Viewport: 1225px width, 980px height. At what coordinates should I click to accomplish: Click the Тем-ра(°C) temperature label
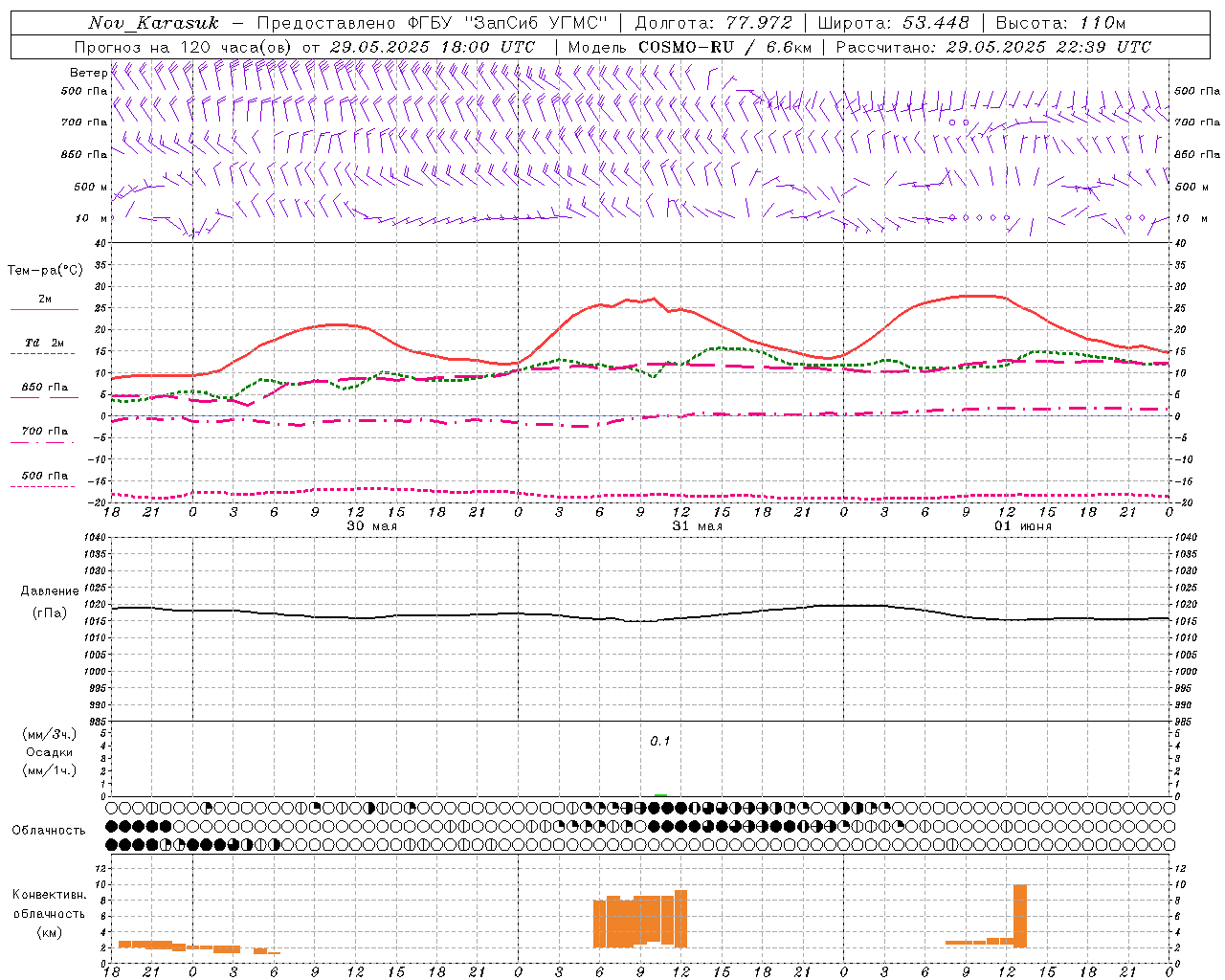(45, 271)
